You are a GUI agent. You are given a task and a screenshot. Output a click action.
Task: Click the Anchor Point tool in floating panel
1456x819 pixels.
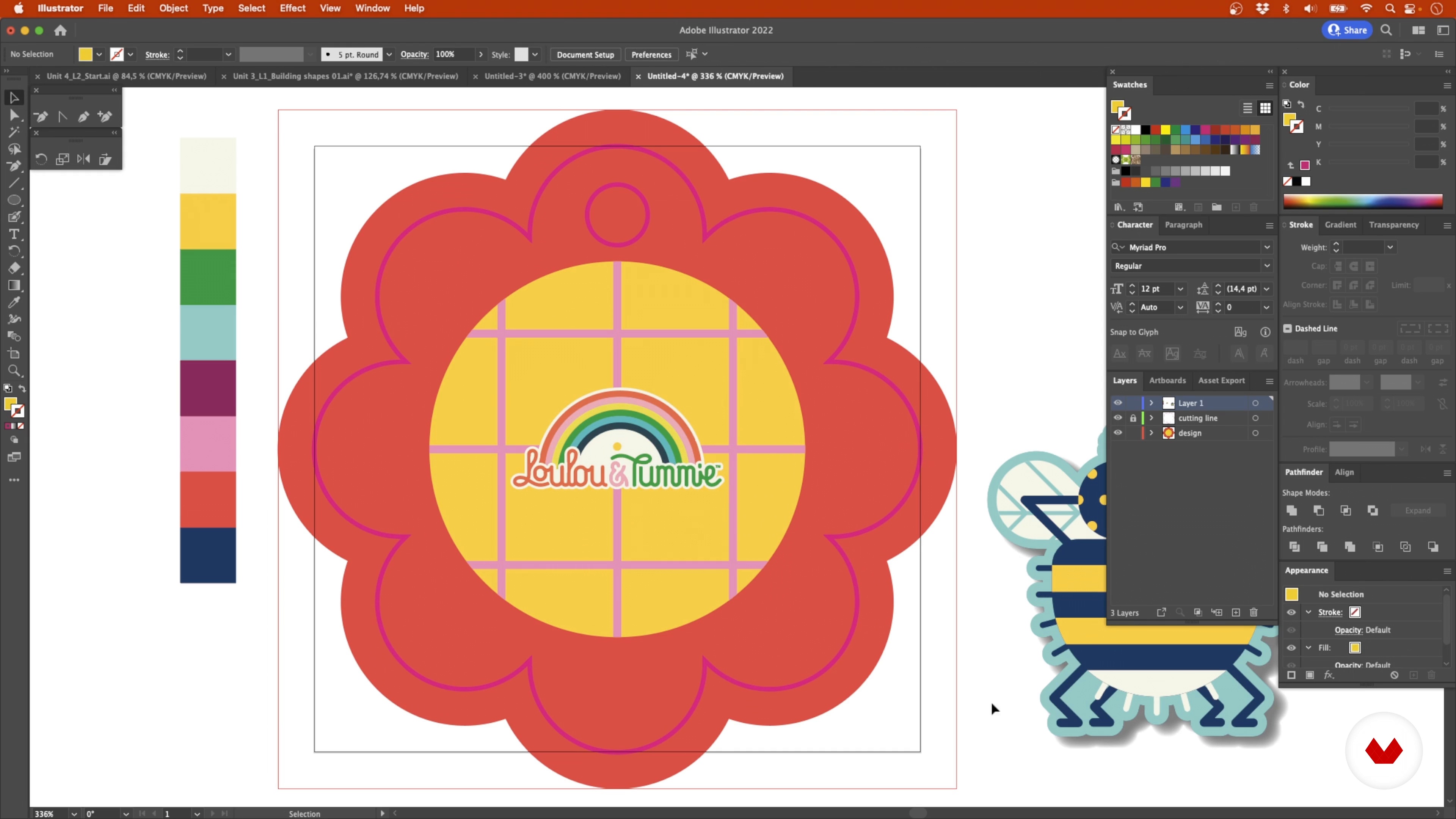pos(62,116)
